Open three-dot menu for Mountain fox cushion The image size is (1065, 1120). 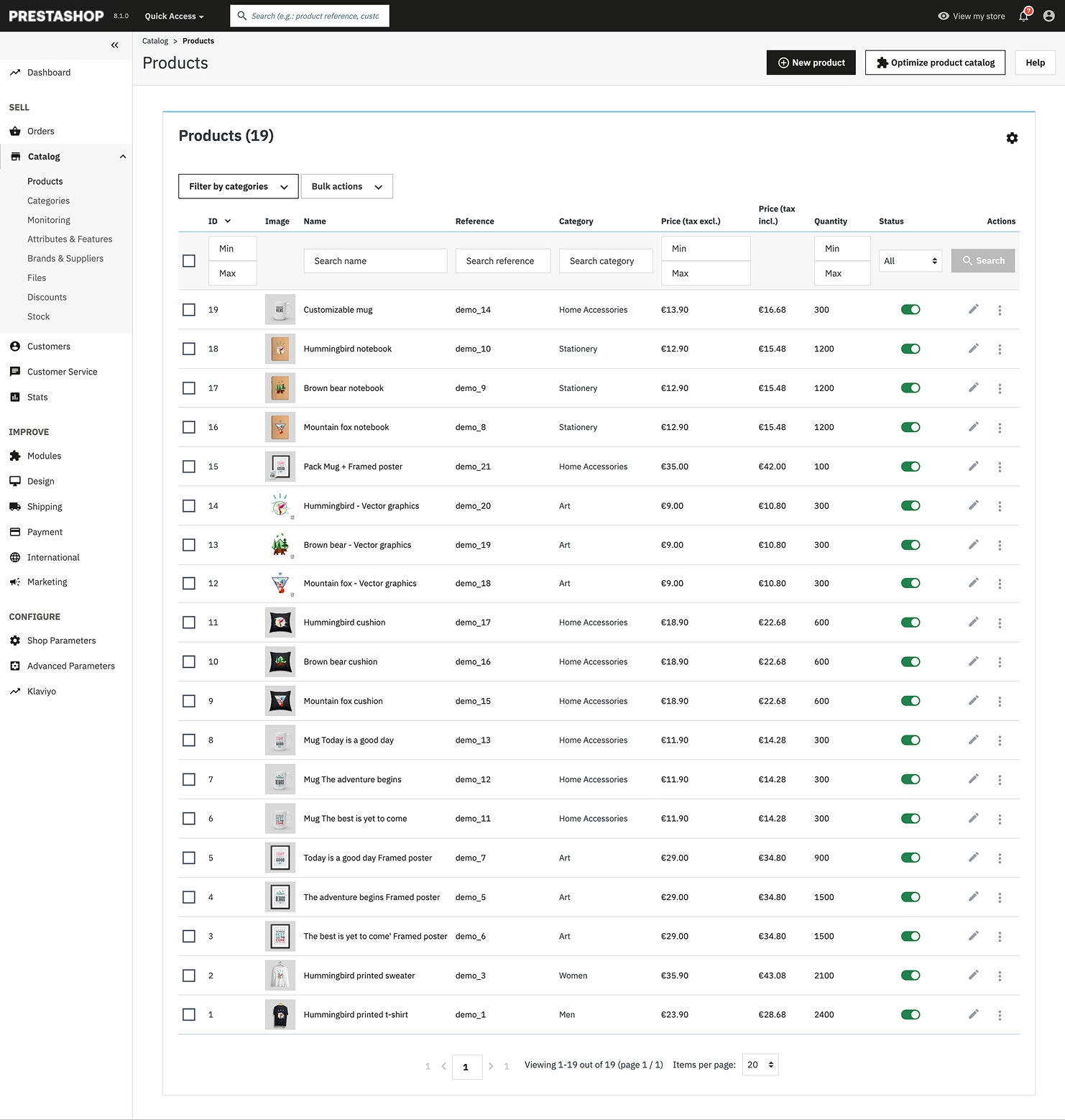[1000, 702]
